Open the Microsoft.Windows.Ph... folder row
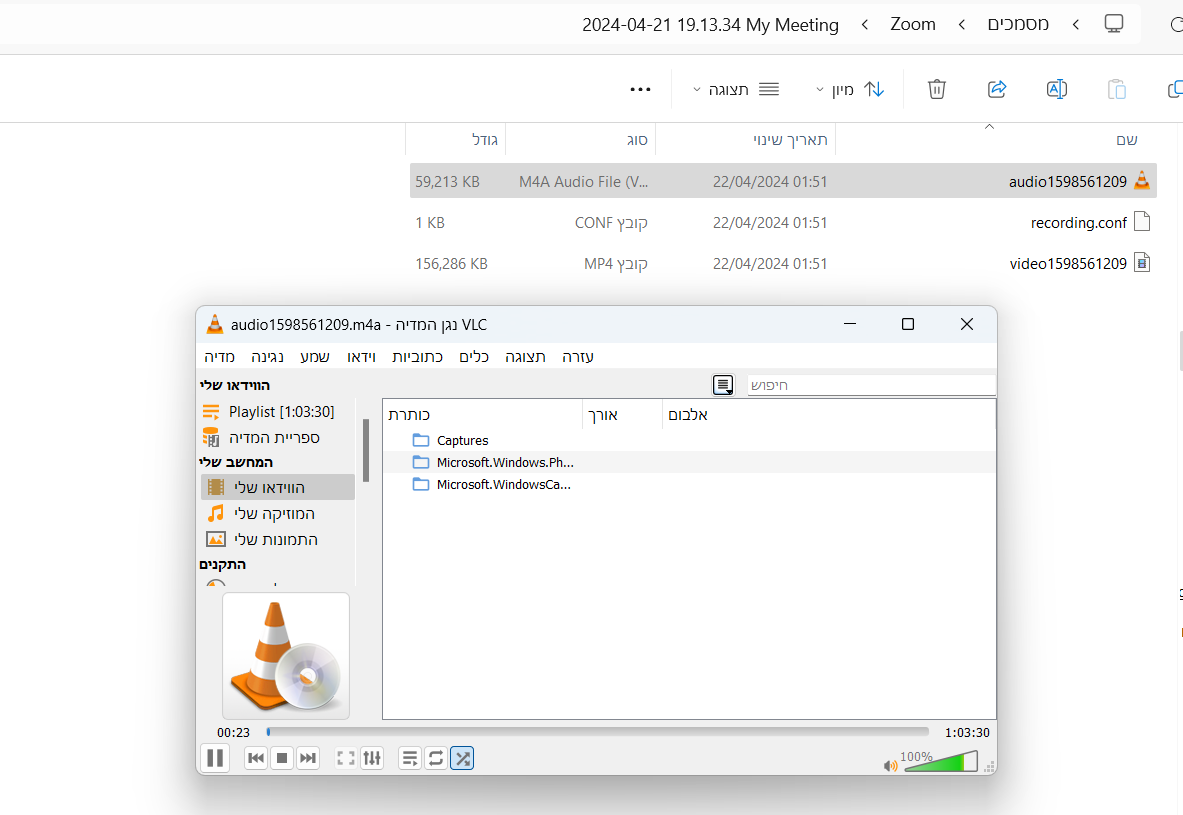The height and width of the screenshot is (815, 1183). (x=689, y=463)
